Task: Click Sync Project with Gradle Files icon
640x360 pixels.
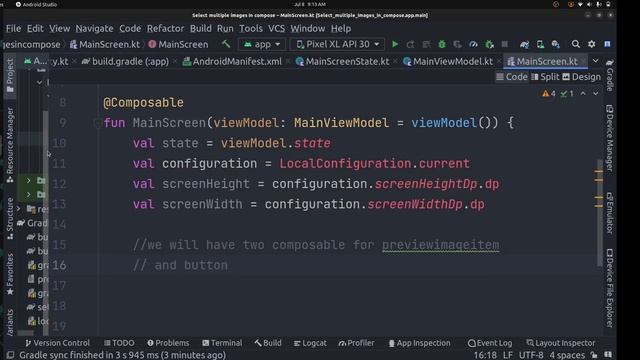Action: [x=524, y=44]
